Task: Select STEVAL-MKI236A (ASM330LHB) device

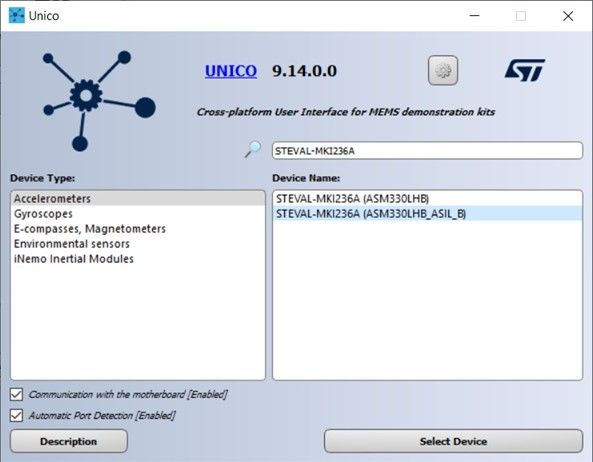Action: click(x=427, y=198)
